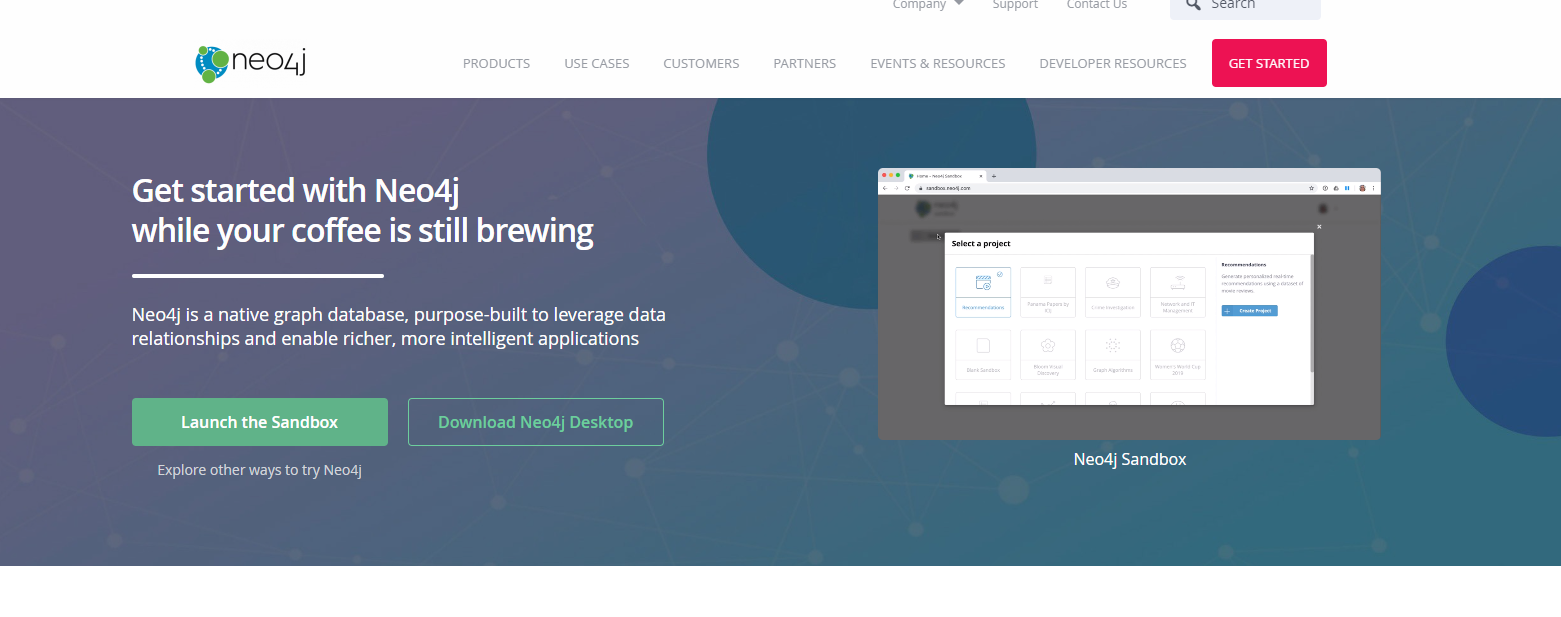This screenshot has width=1561, height=617.
Task: Open the Customers menu
Action: pyautogui.click(x=701, y=63)
